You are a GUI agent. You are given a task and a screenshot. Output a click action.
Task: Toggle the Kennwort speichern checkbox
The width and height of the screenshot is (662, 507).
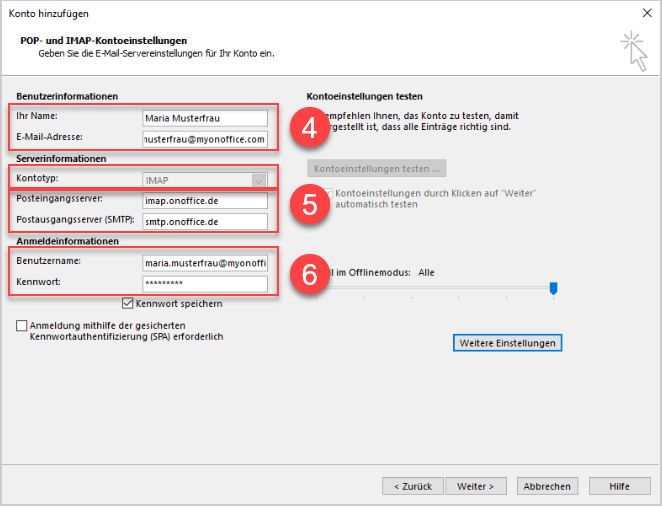[x=127, y=303]
